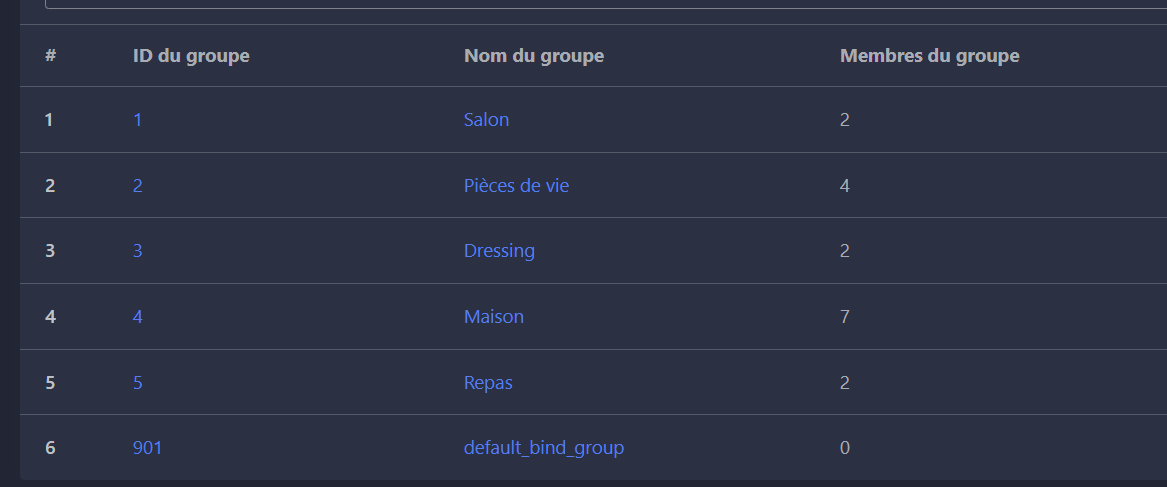
Task: Sort by Membres du groupe header
Action: click(x=929, y=56)
